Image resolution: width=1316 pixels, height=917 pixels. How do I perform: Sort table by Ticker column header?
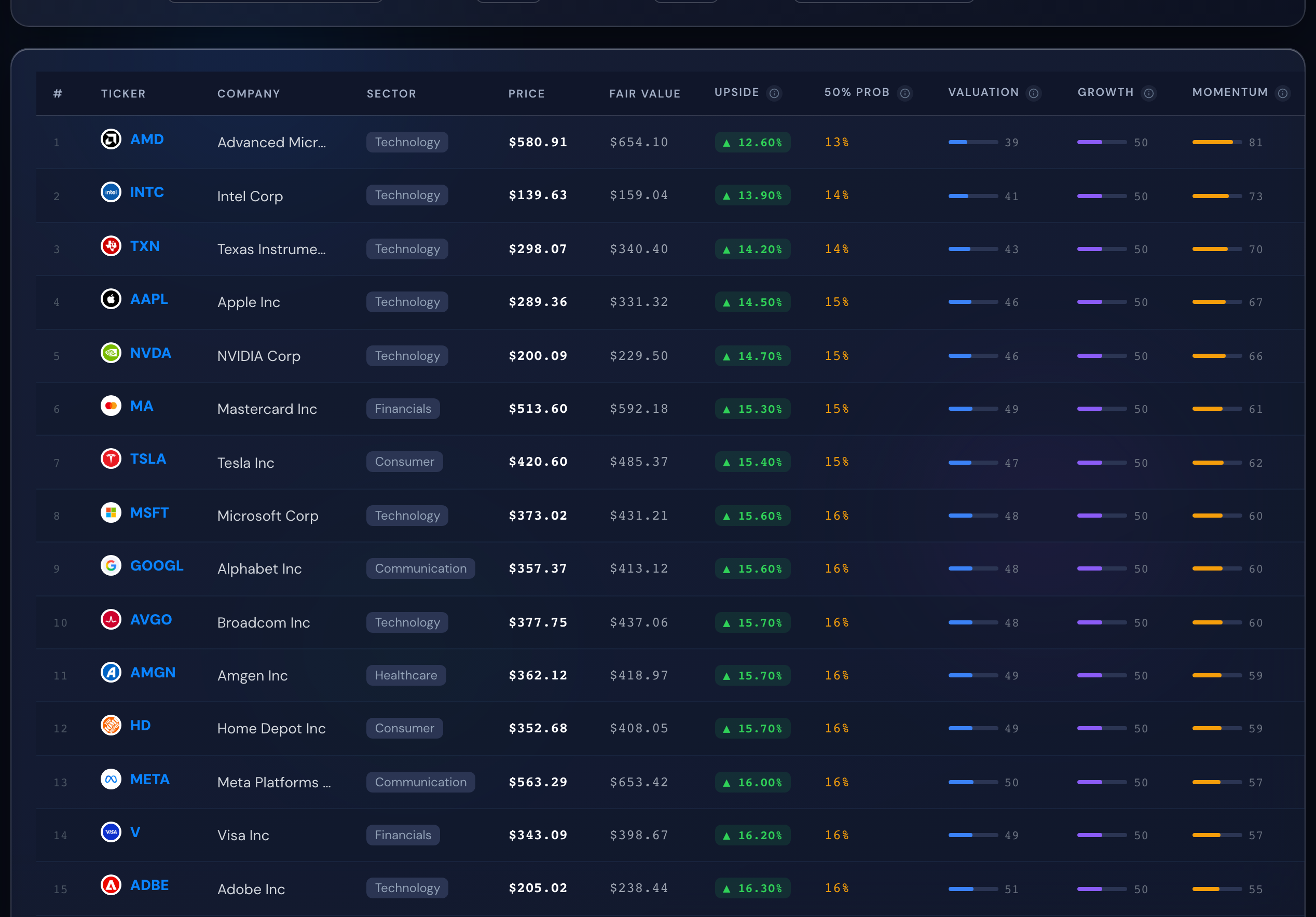123,93
